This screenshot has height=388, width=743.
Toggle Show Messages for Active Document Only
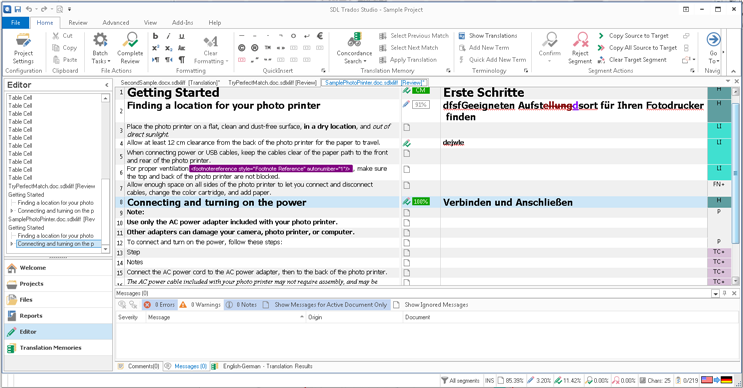[x=325, y=305]
